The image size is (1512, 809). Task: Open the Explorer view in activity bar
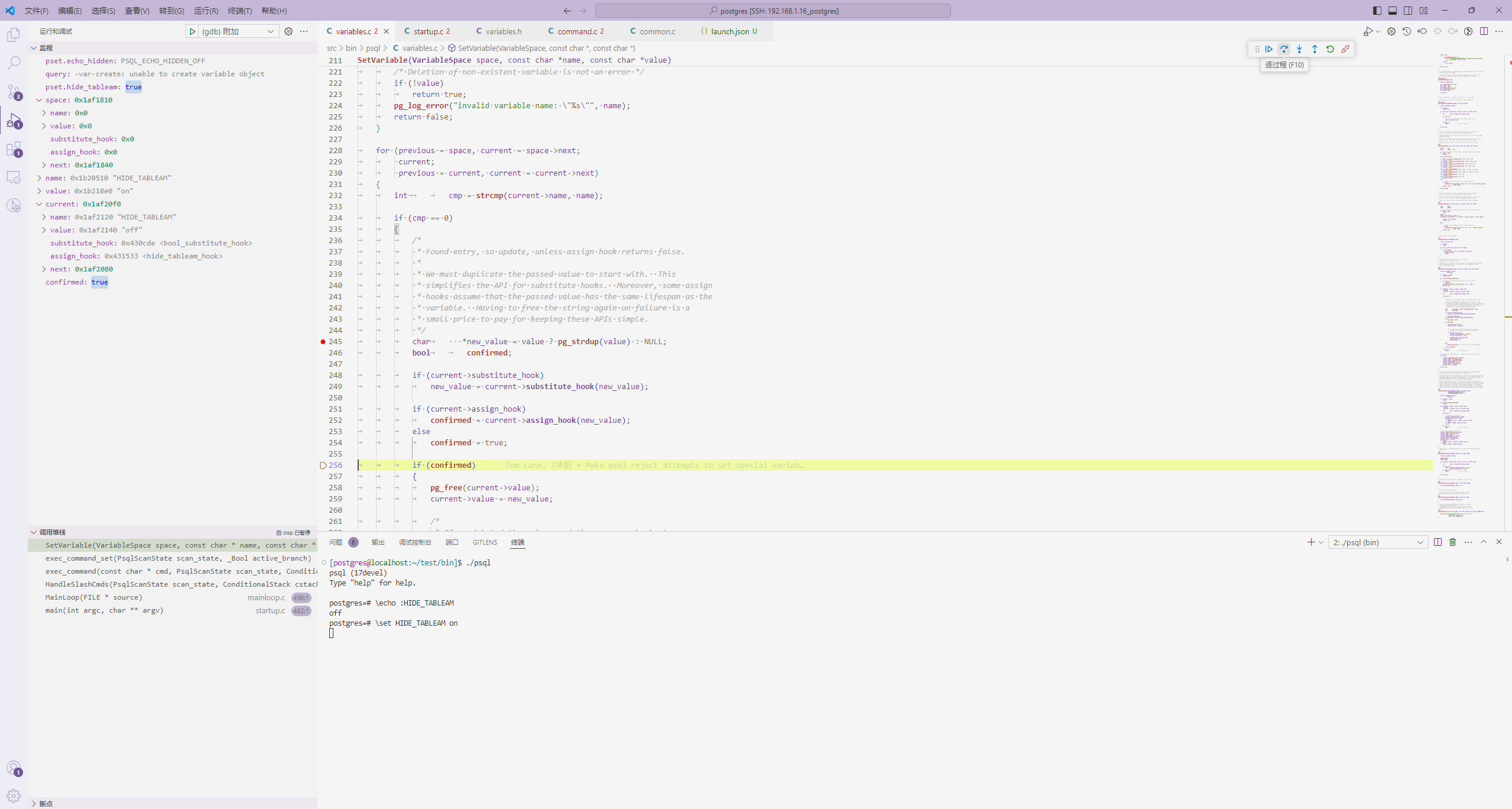14,35
